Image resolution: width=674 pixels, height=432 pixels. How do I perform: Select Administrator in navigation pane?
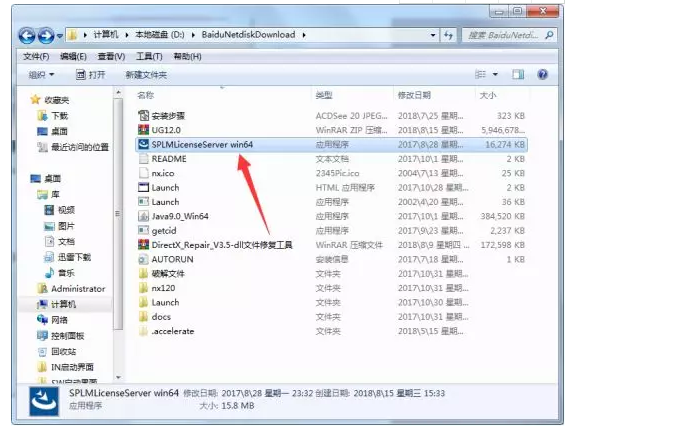71,288
